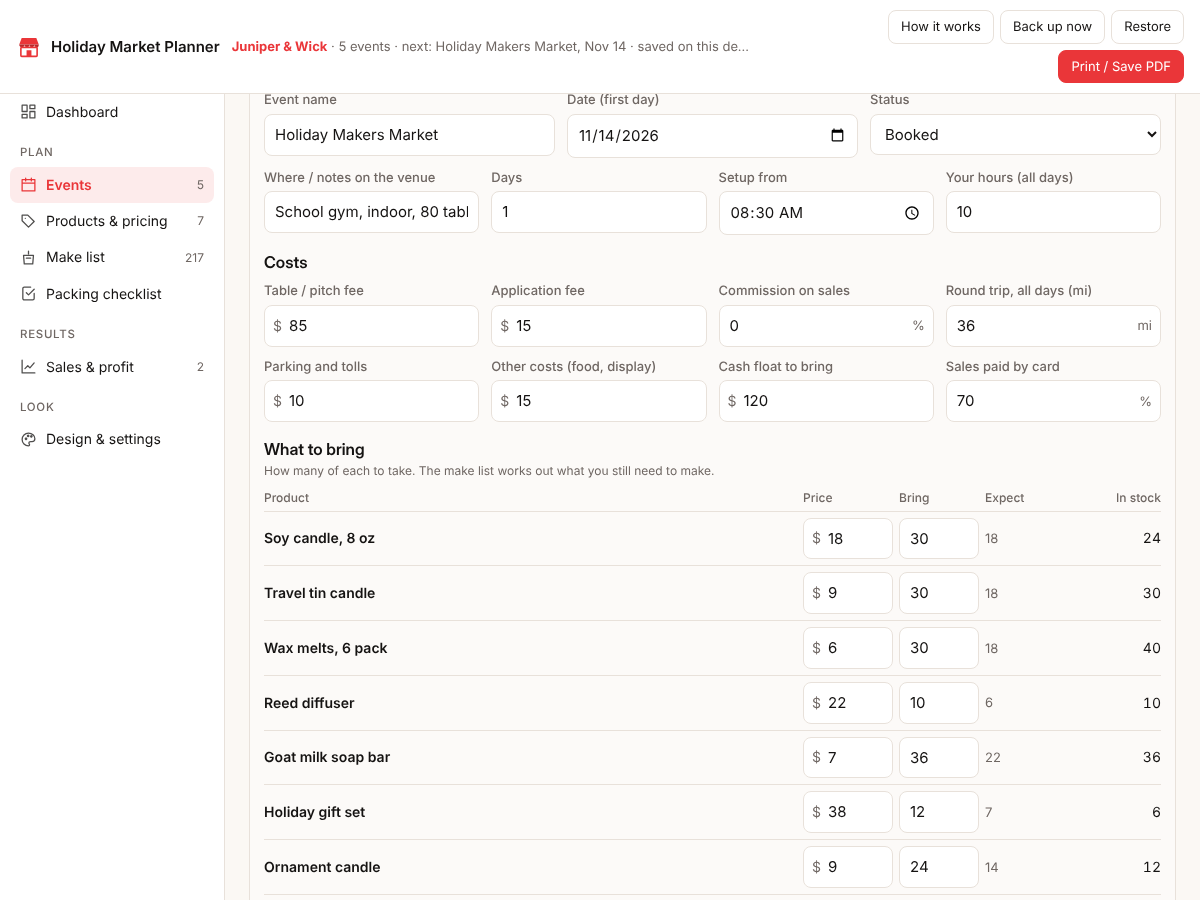This screenshot has height=900, width=1200.
Task: Click the Cash float to bring field
Action: point(826,401)
